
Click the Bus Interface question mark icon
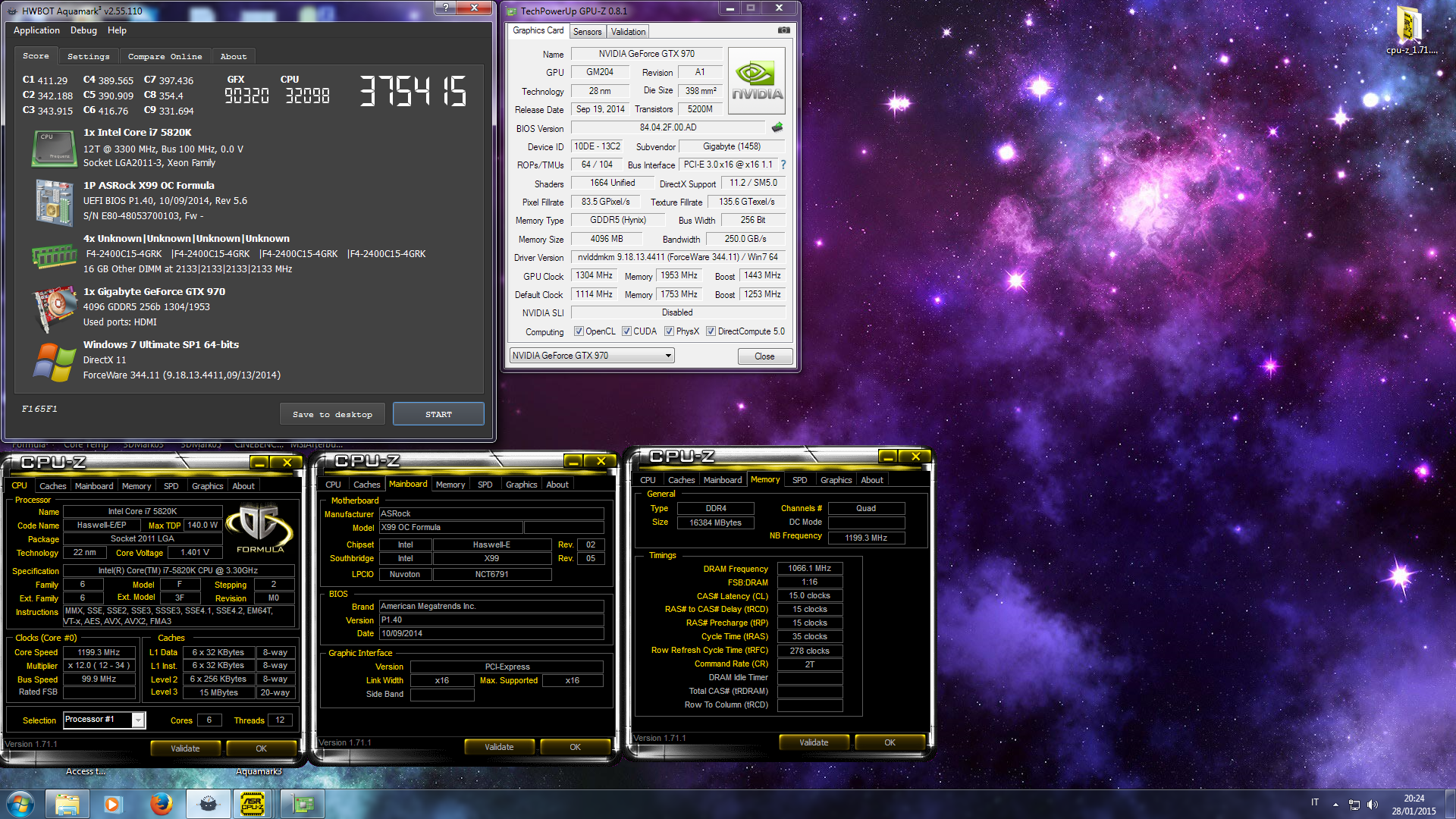(783, 165)
